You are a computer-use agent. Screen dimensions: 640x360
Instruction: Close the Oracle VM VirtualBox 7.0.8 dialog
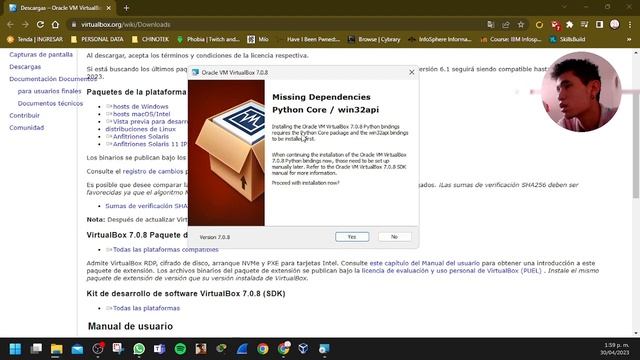click(411, 72)
